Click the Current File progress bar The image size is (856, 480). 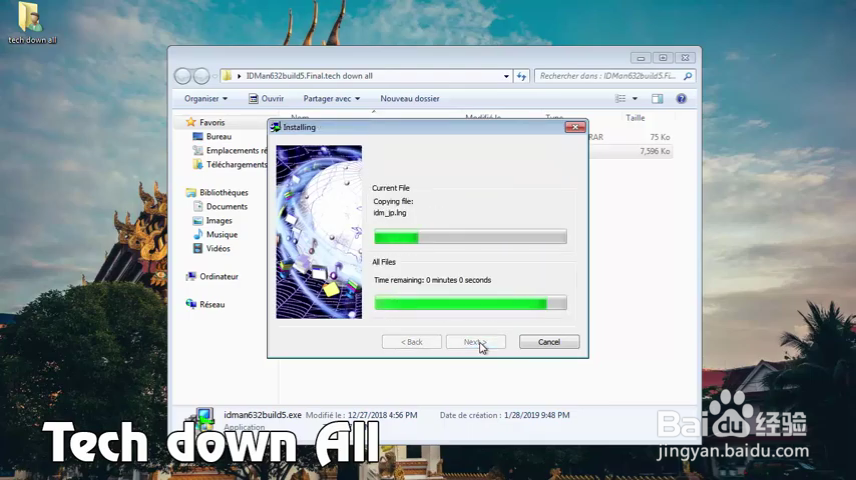(x=470, y=237)
